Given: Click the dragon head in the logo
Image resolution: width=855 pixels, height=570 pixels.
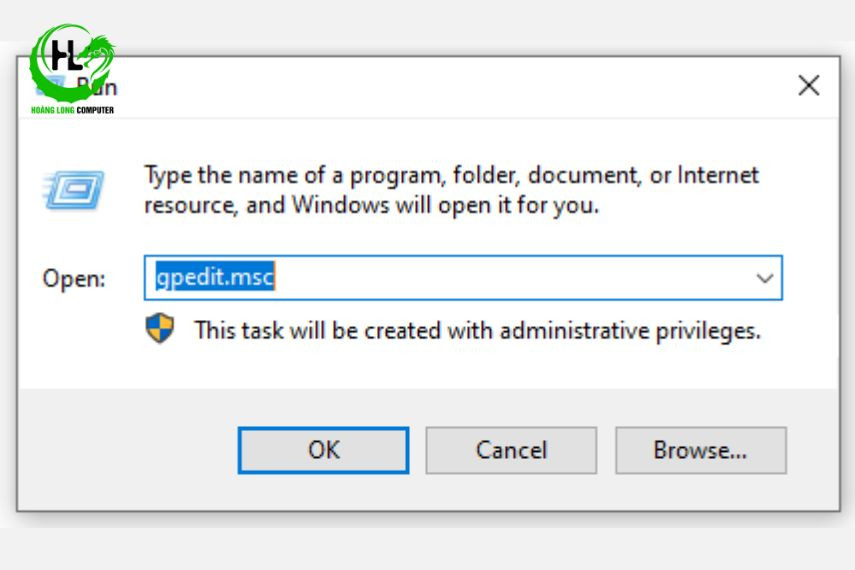Looking at the screenshot, I should [101, 49].
